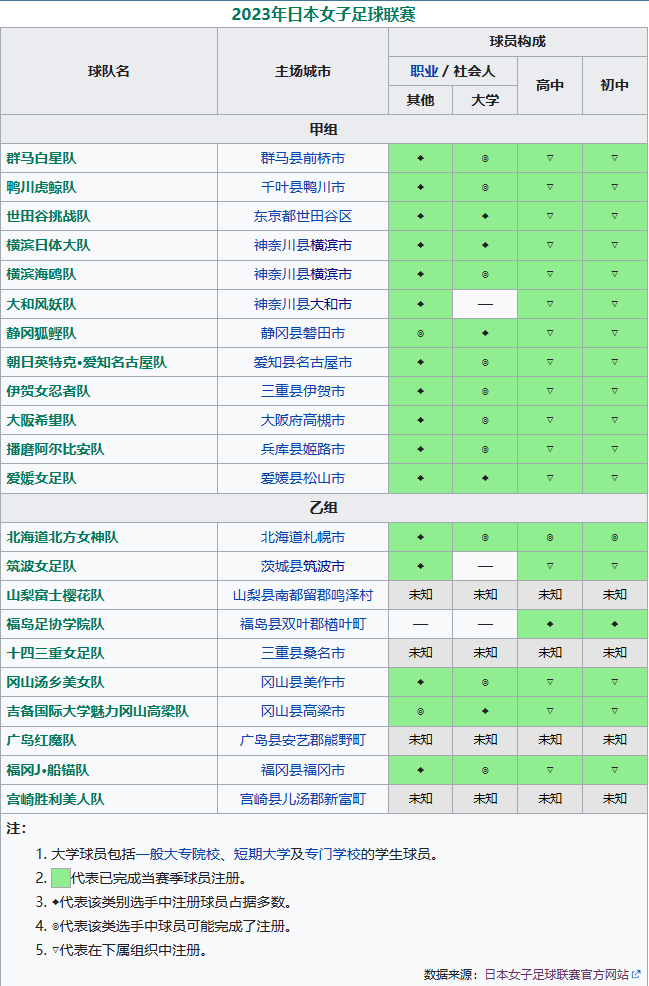The width and height of the screenshot is (649, 986).
Task: Click the 乙组 section header row
Action: tap(324, 508)
